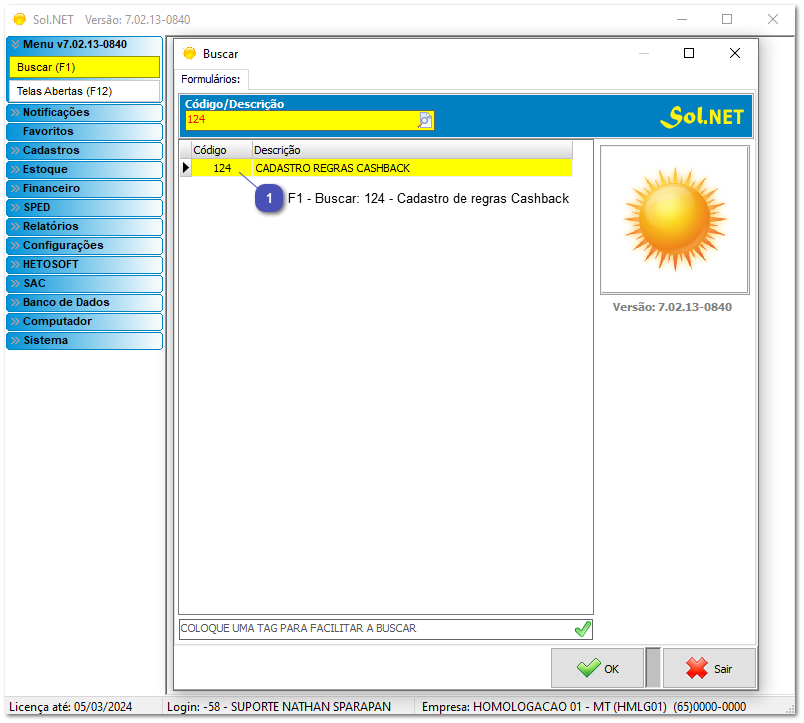Viewport: 804px width, 723px height.
Task: Click the row selector arrow beside code 124
Action: (185, 167)
